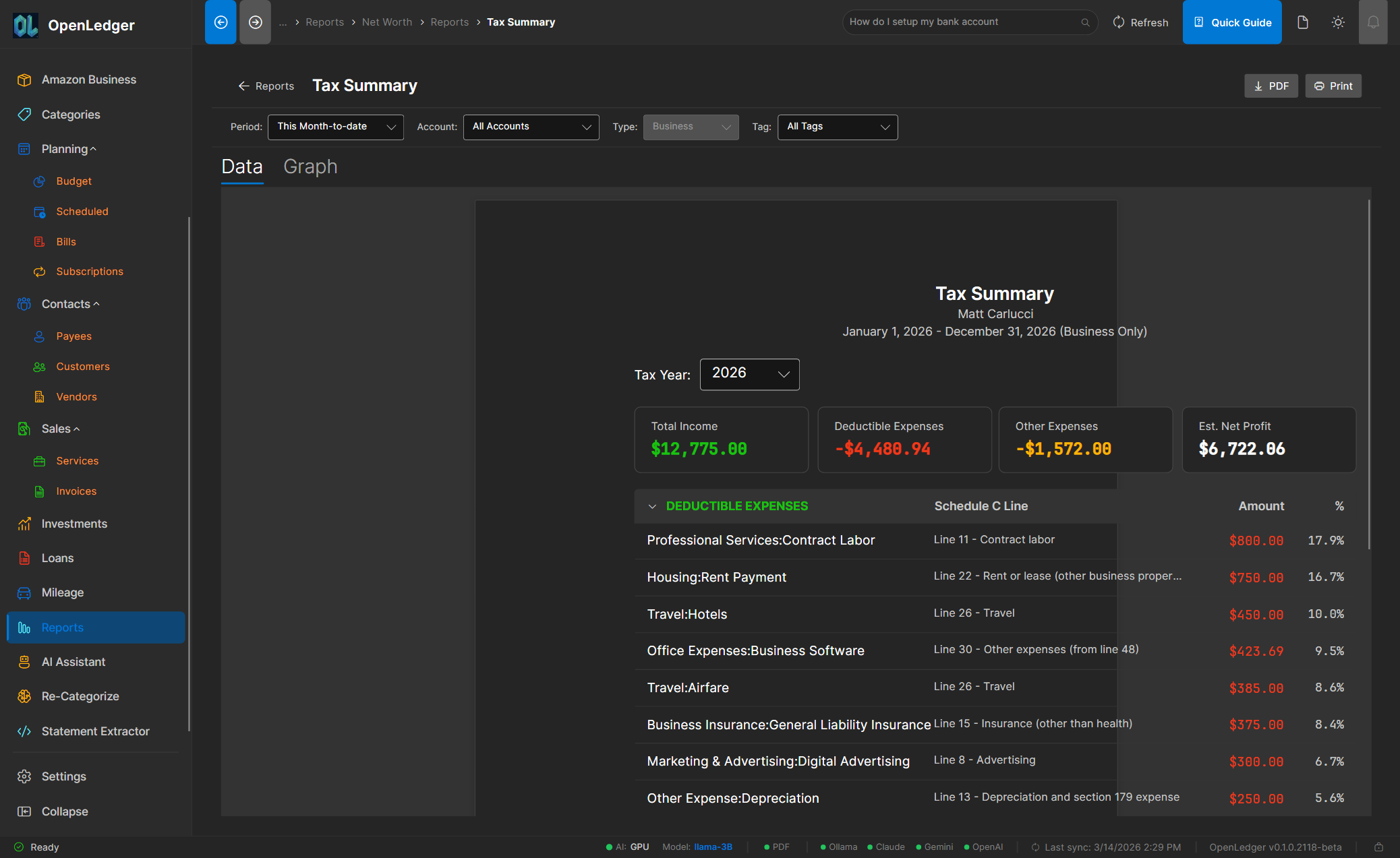Switch to the Graph tab

(310, 166)
